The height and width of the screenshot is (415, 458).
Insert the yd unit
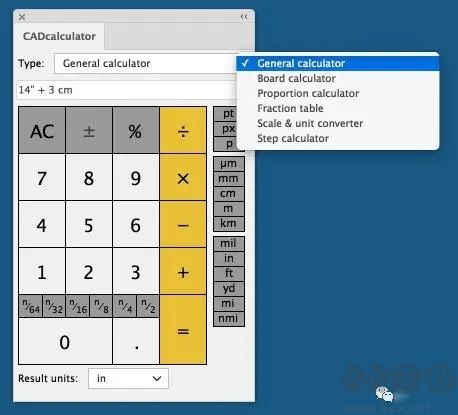click(x=229, y=289)
